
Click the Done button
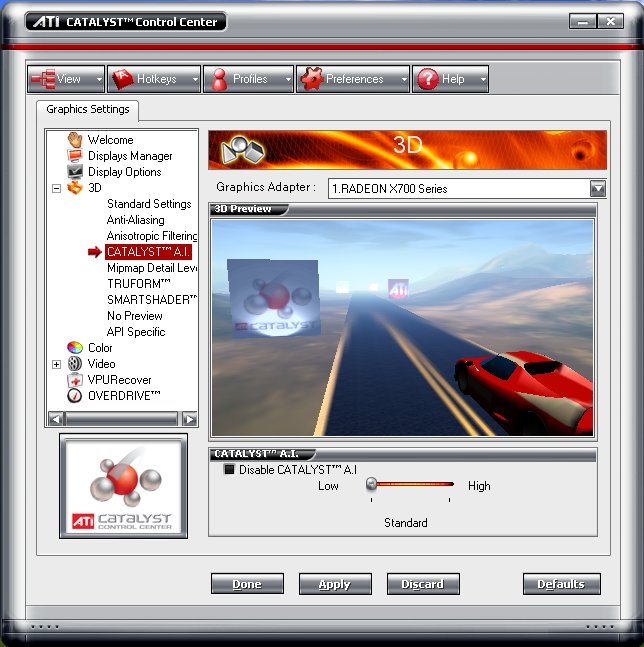[247, 584]
